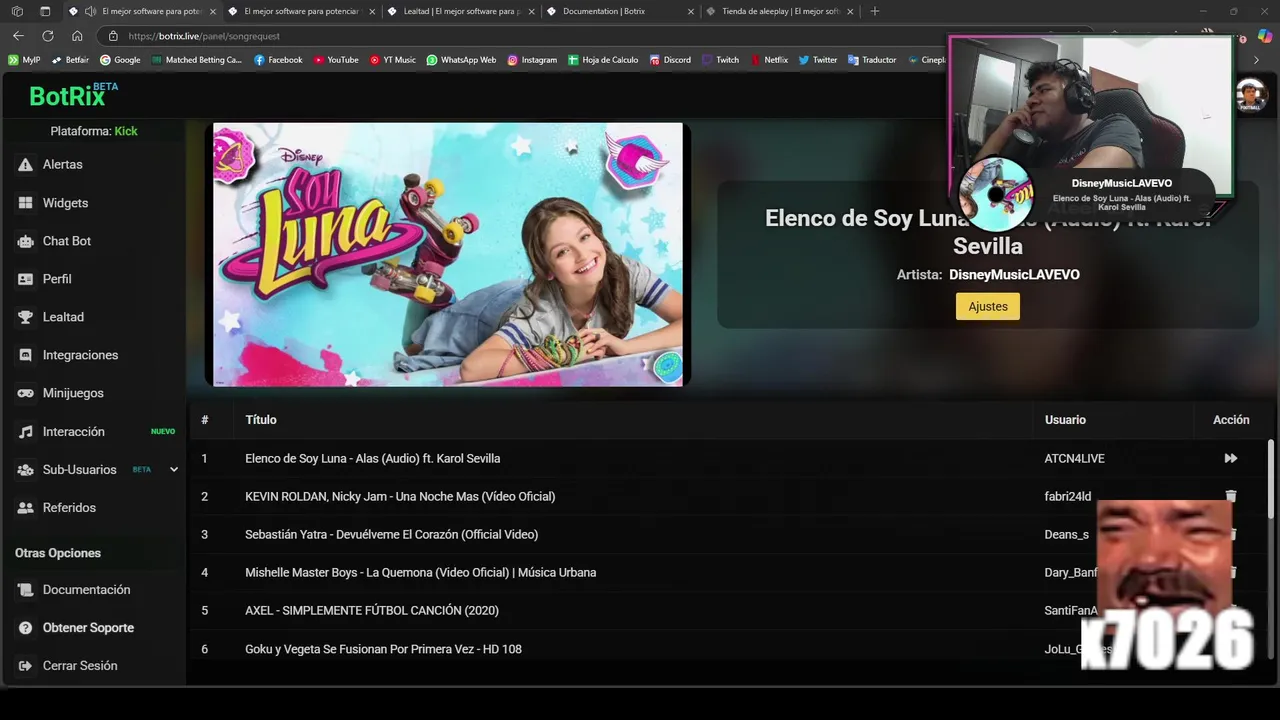
Task: Open the Twitch bookmark
Action: [x=721, y=60]
